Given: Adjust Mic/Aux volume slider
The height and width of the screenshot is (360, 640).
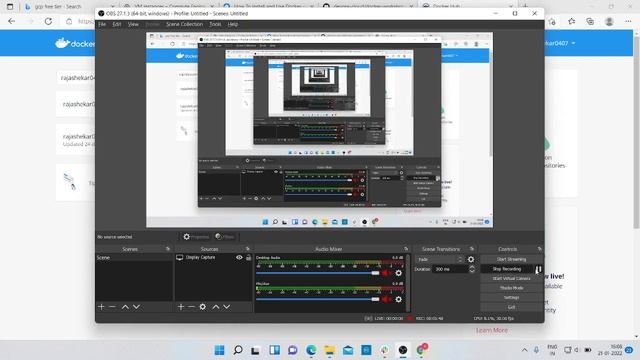Looking at the screenshot, I should [x=318, y=299].
